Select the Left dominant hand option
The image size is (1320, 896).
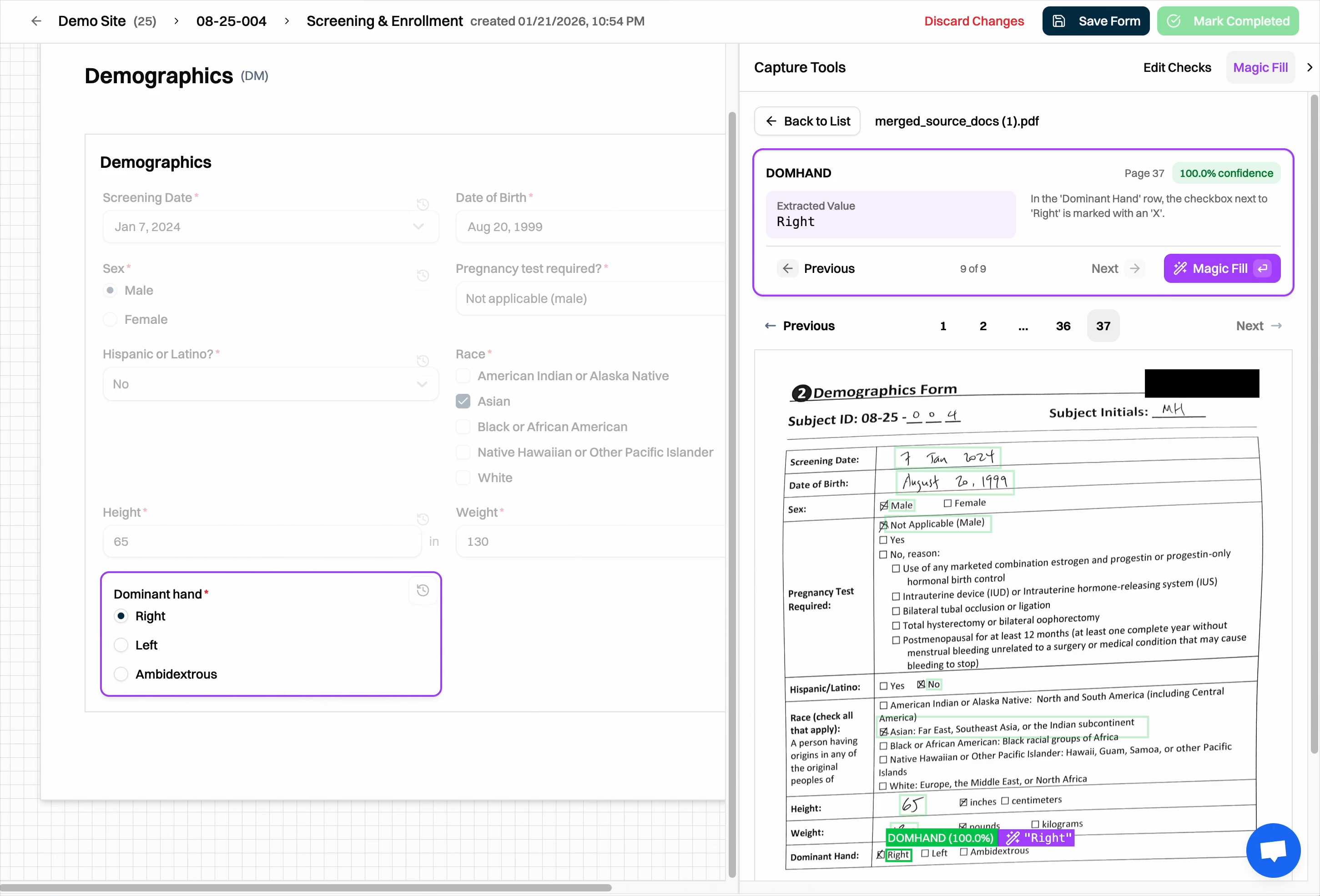pos(121,645)
